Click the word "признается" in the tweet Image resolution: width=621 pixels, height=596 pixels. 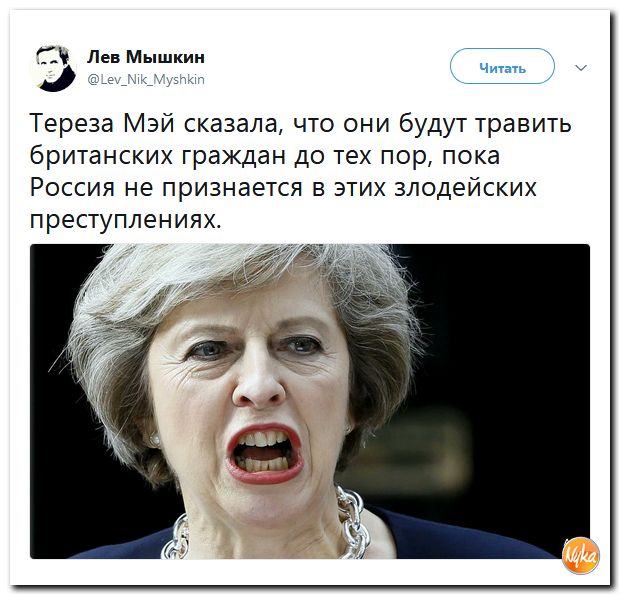point(232,188)
